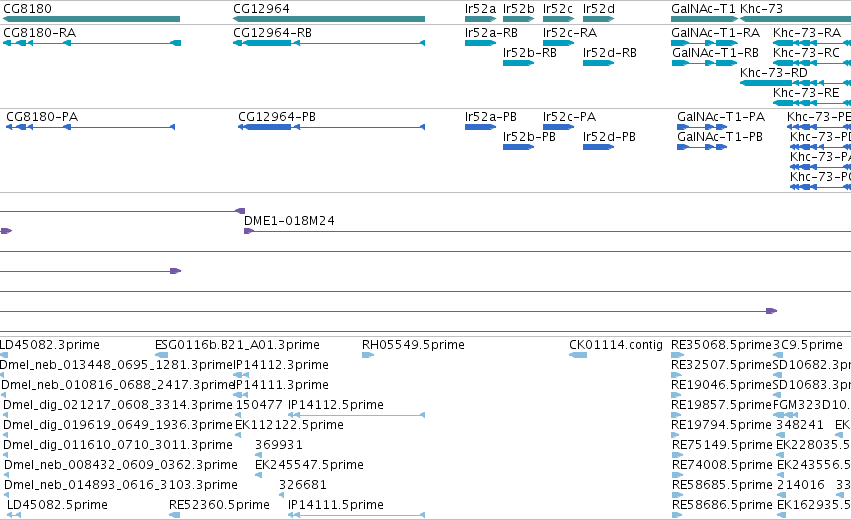Select the EK245547.5prime EST label
851x520 pixels.
309,465
